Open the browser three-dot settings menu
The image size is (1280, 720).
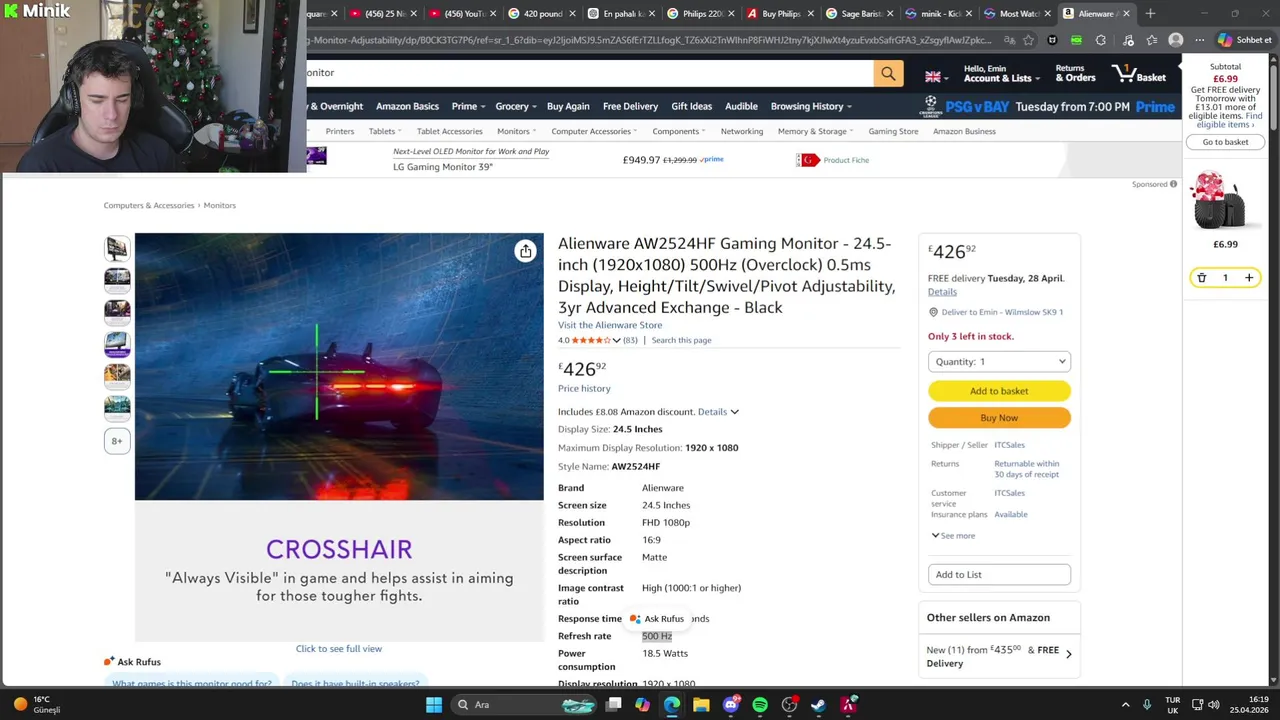pyautogui.click(x=1199, y=40)
